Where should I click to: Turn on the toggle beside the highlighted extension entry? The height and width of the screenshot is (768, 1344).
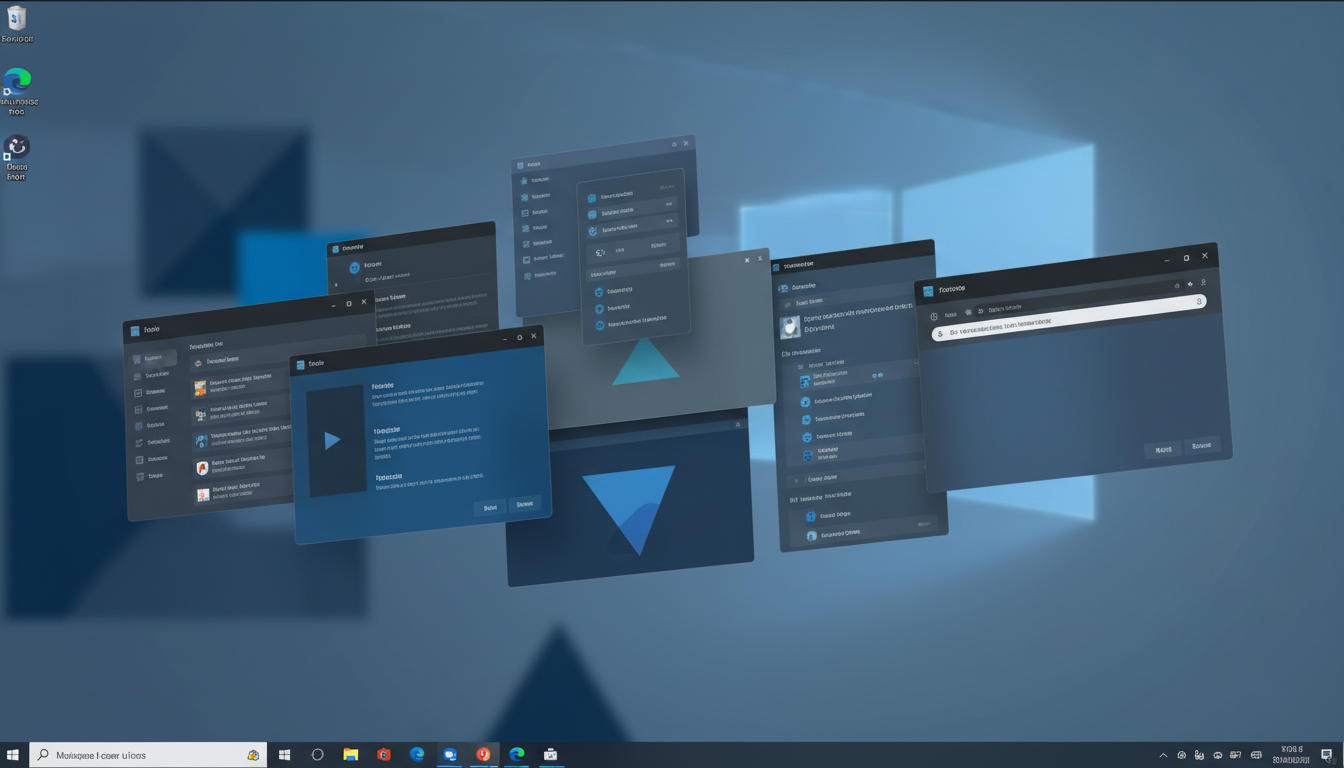876,376
